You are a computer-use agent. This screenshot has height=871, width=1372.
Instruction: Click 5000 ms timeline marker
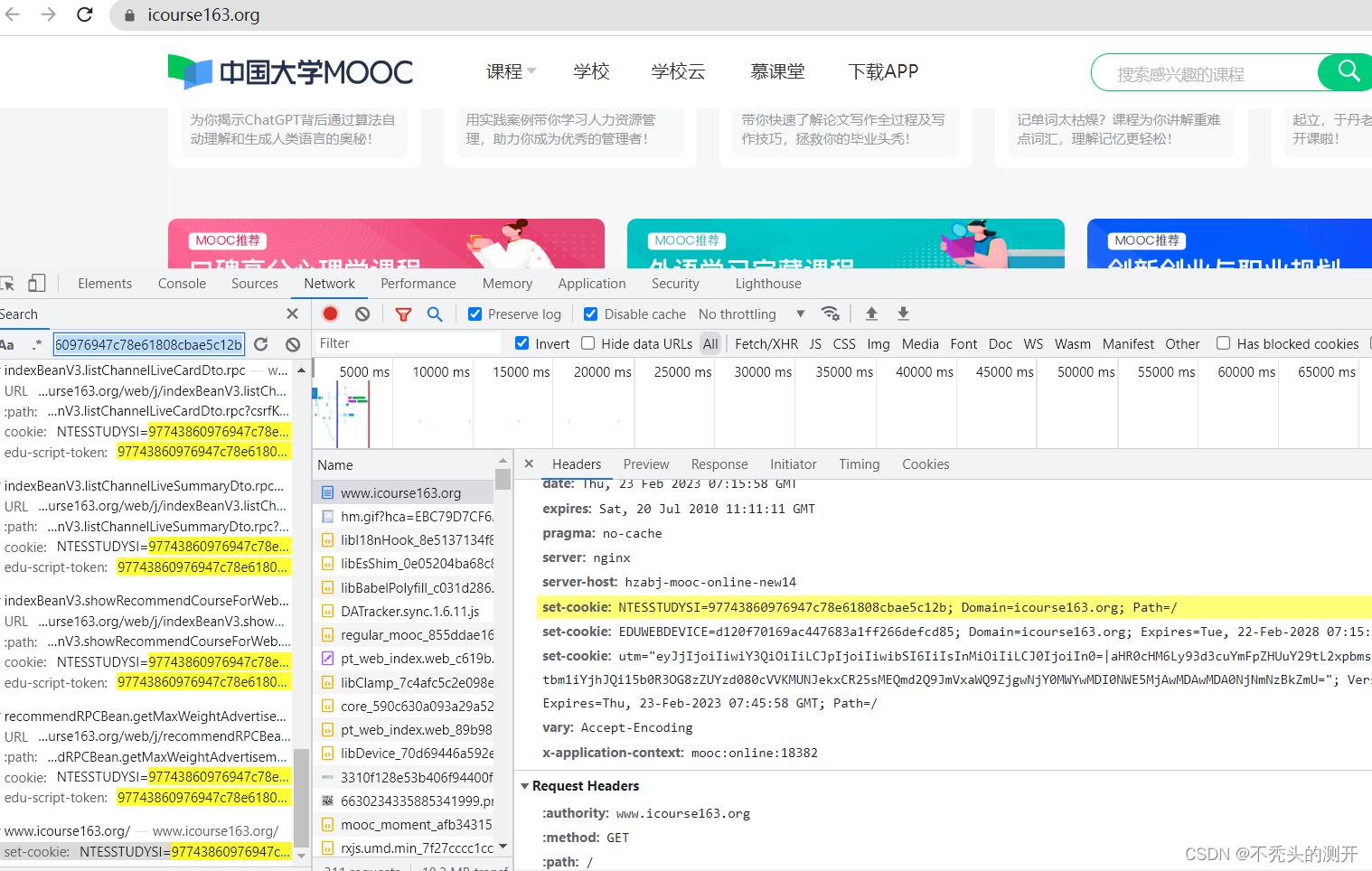pos(364,371)
